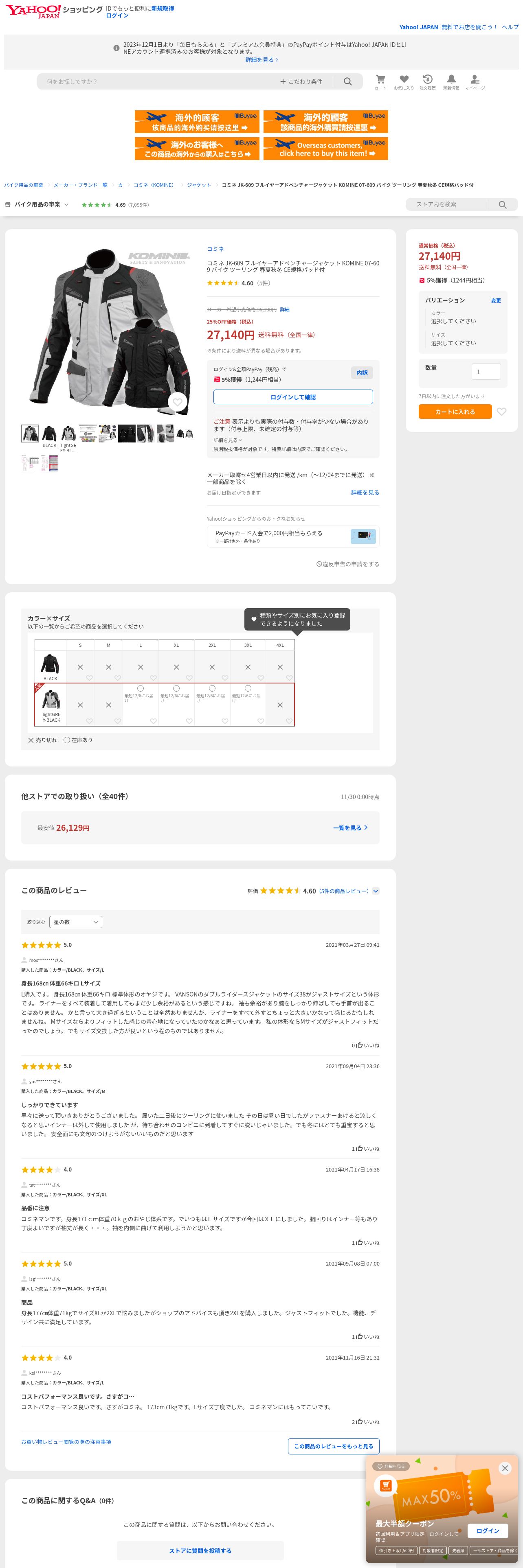Open order history icon
Viewport: 523px width, 1568px height.
(x=427, y=79)
